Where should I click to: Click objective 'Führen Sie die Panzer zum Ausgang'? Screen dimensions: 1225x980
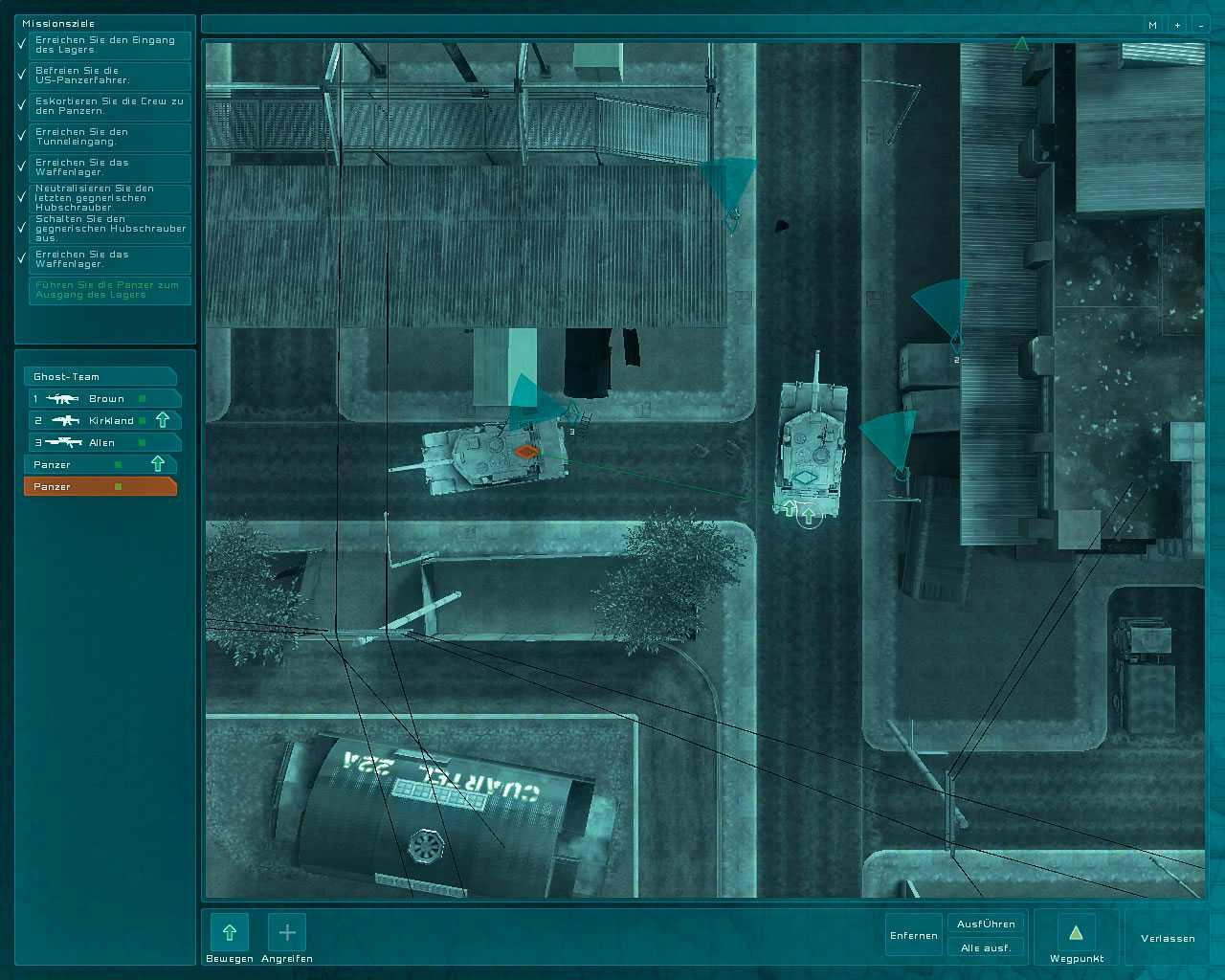point(110,290)
